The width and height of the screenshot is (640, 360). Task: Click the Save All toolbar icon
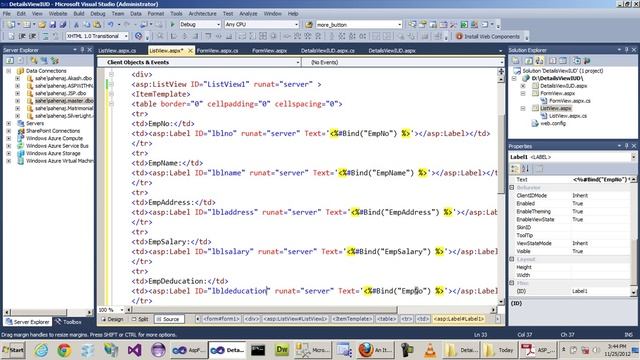click(62, 25)
